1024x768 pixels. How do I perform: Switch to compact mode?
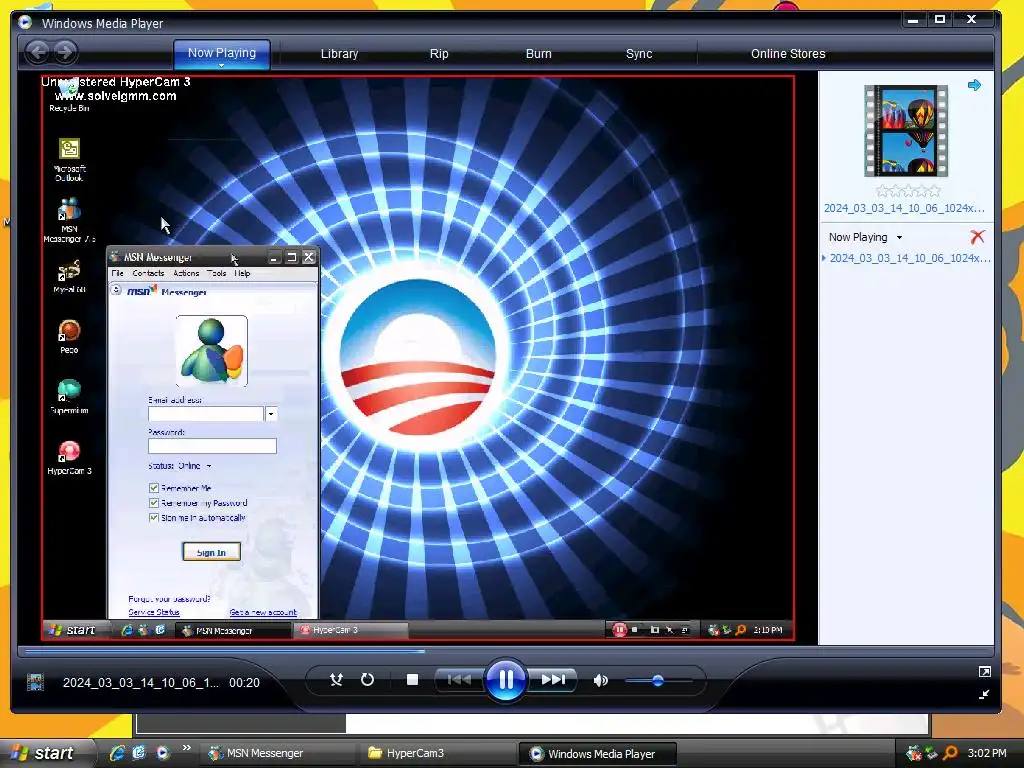(x=984, y=694)
